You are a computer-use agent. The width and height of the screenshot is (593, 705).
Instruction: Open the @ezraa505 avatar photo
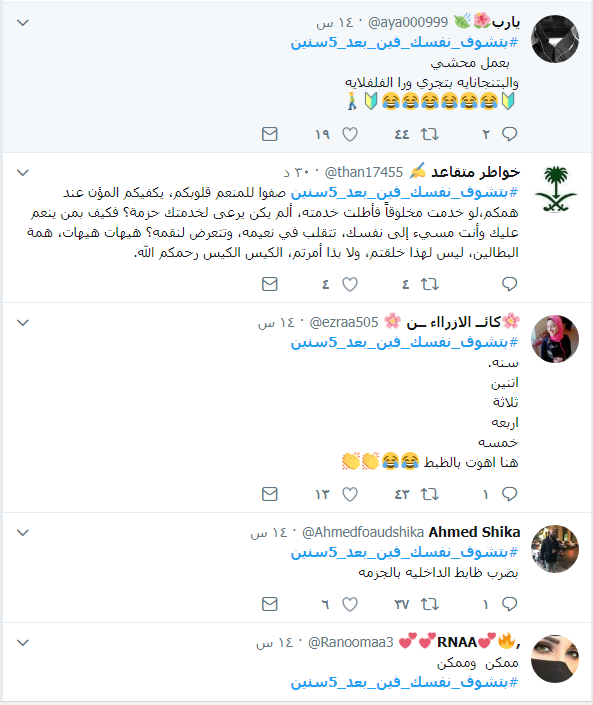[x=555, y=339]
